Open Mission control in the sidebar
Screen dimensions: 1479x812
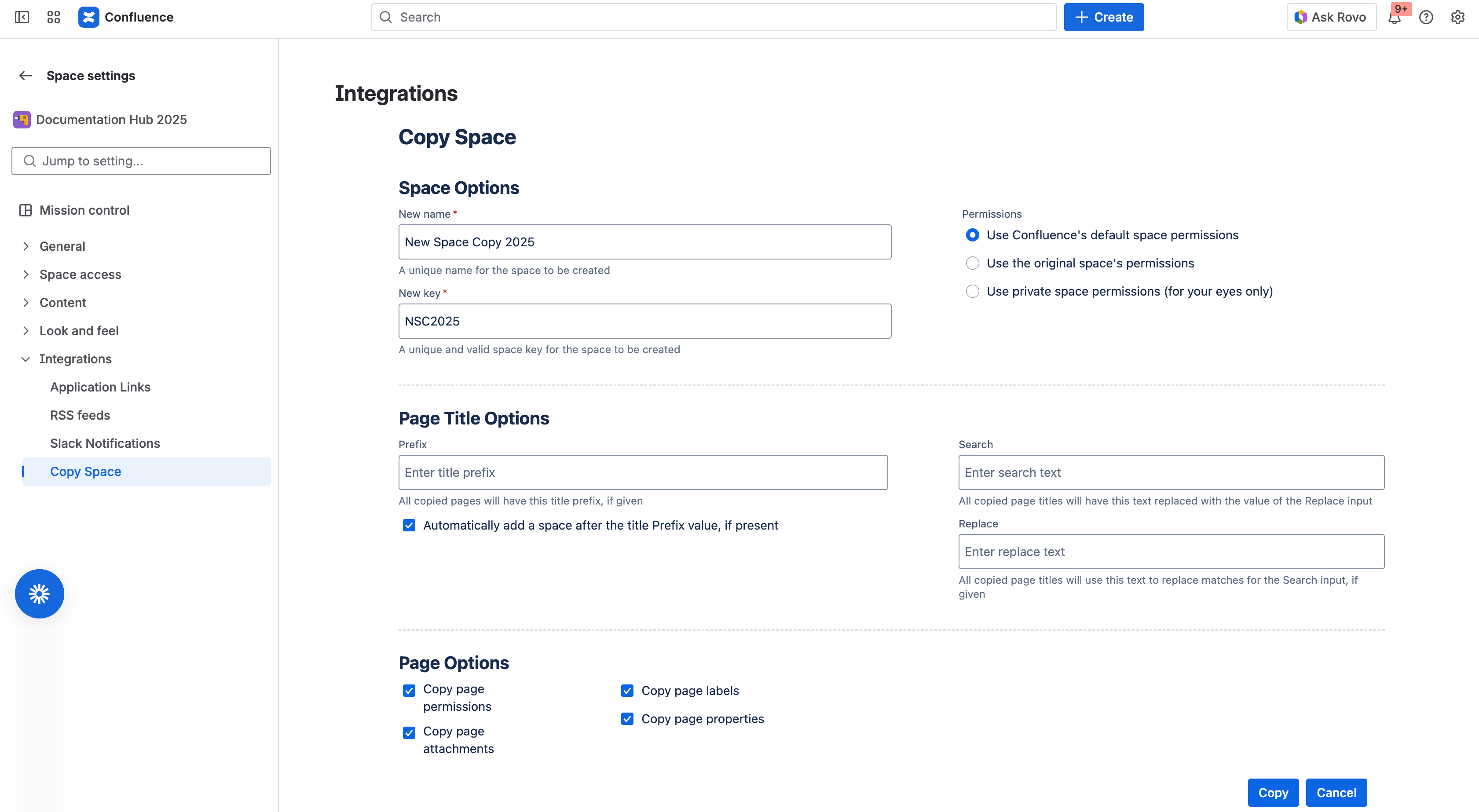[84, 210]
